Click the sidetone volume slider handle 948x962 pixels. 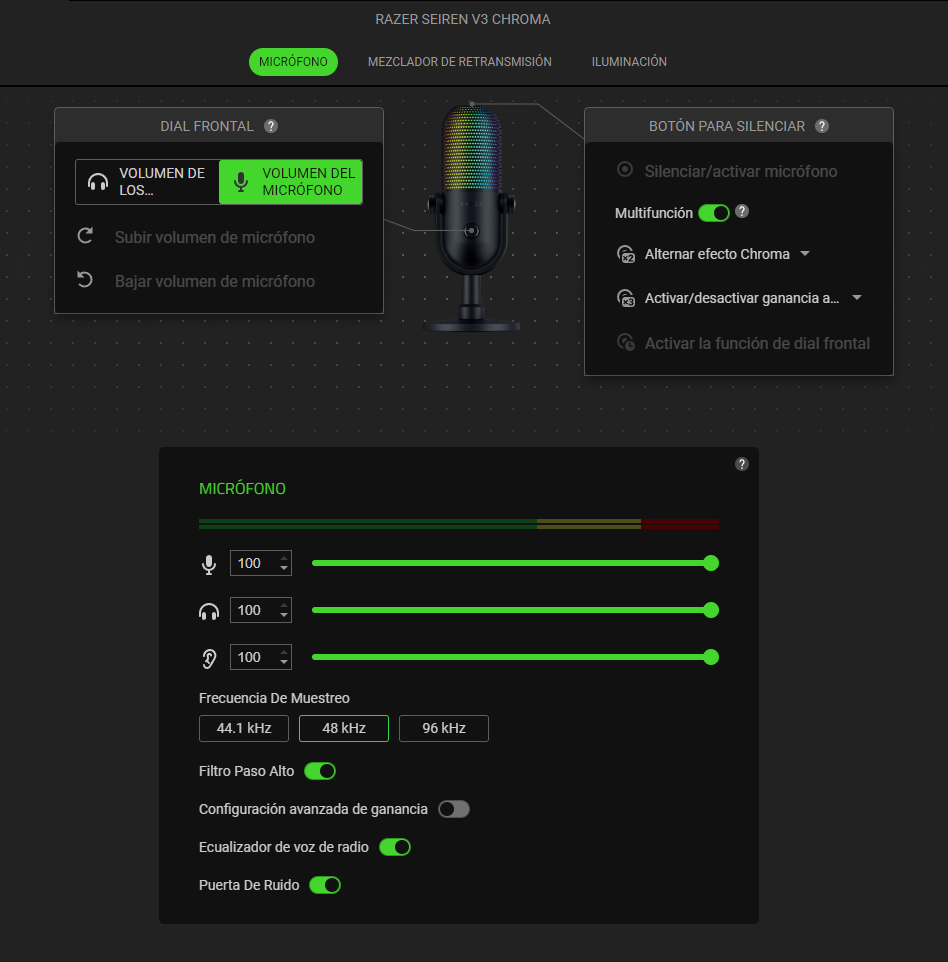pyautogui.click(x=711, y=657)
